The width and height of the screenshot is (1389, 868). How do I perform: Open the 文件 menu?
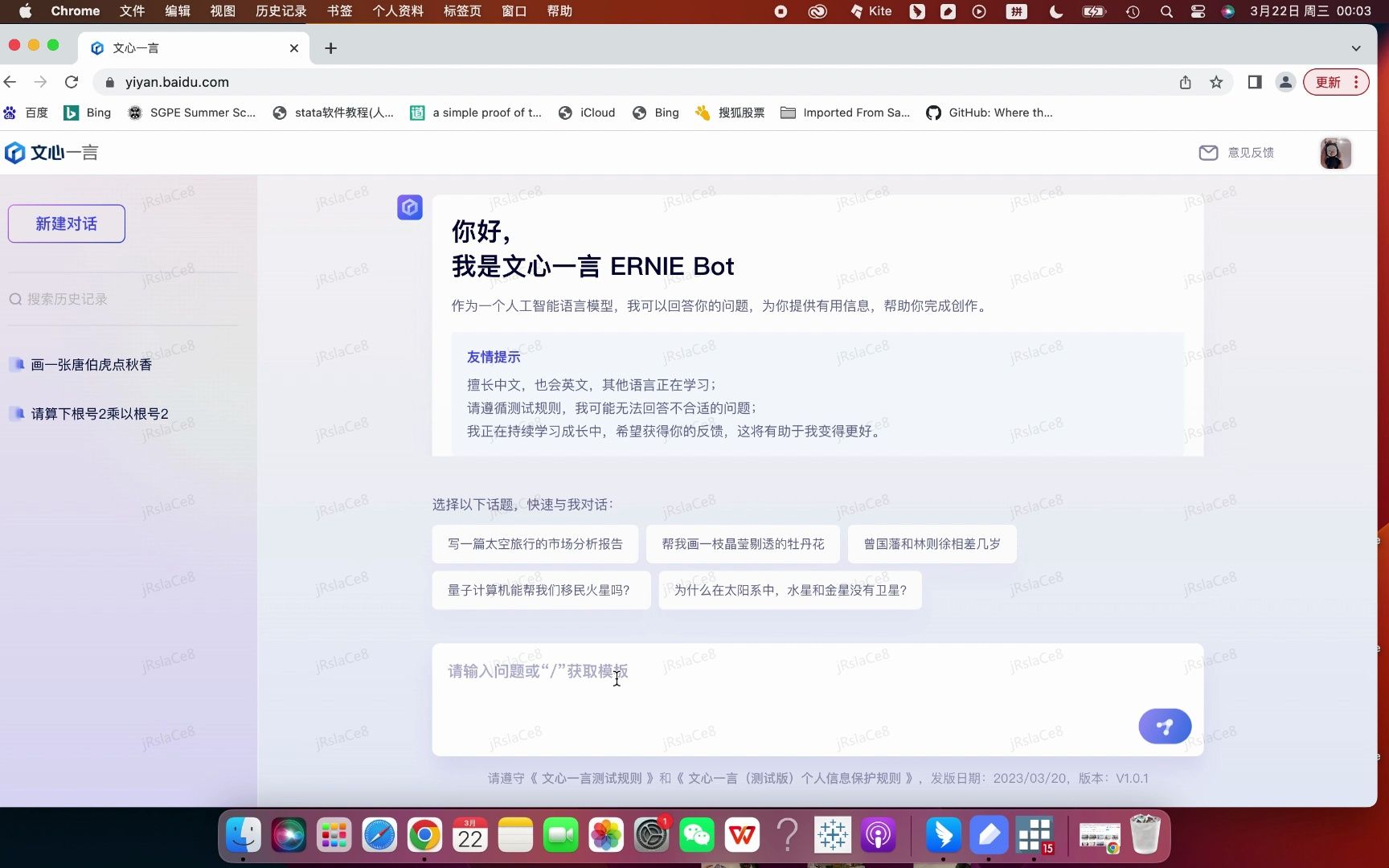132,11
